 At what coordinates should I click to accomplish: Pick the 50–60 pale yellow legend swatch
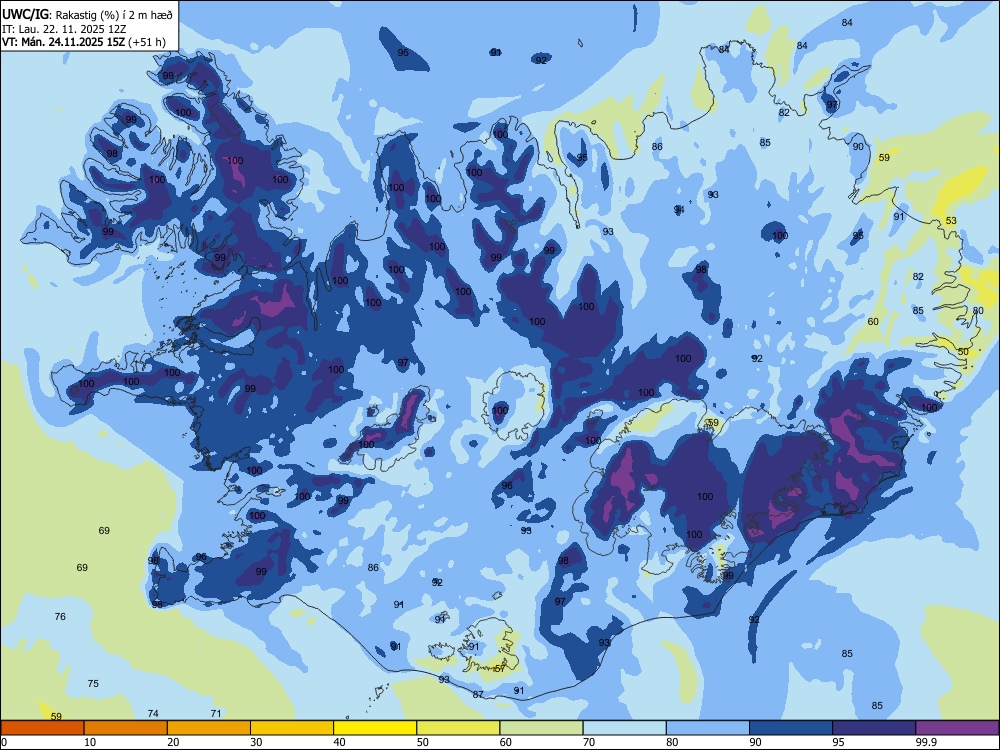458,728
